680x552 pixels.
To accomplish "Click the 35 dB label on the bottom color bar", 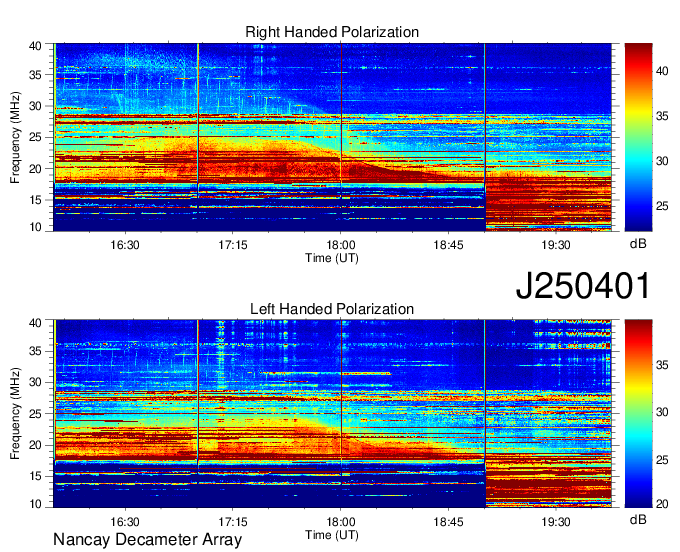I will (662, 366).
